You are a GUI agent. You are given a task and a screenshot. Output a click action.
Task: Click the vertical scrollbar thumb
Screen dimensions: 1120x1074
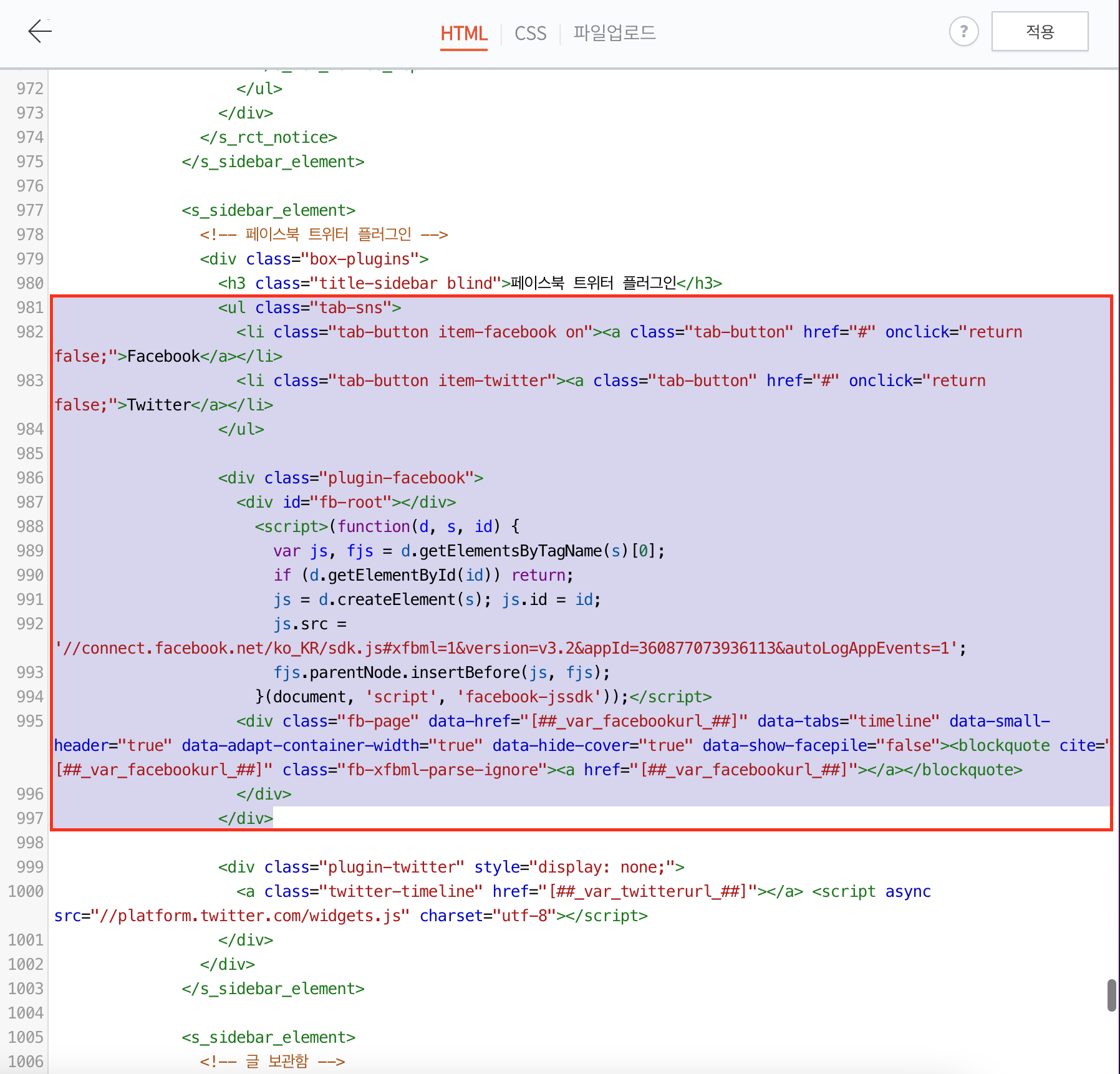pyautogui.click(x=1112, y=995)
